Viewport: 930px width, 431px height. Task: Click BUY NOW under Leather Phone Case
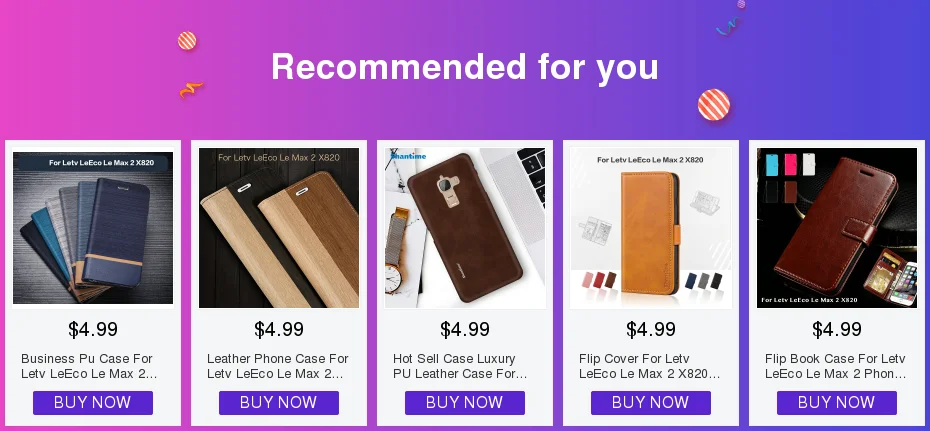pyautogui.click(x=279, y=403)
